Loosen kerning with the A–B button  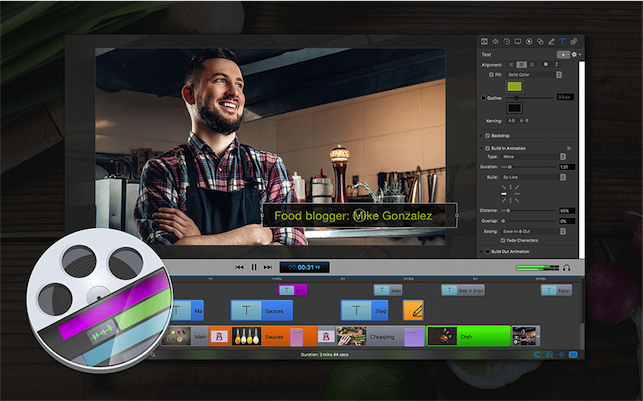524,121
